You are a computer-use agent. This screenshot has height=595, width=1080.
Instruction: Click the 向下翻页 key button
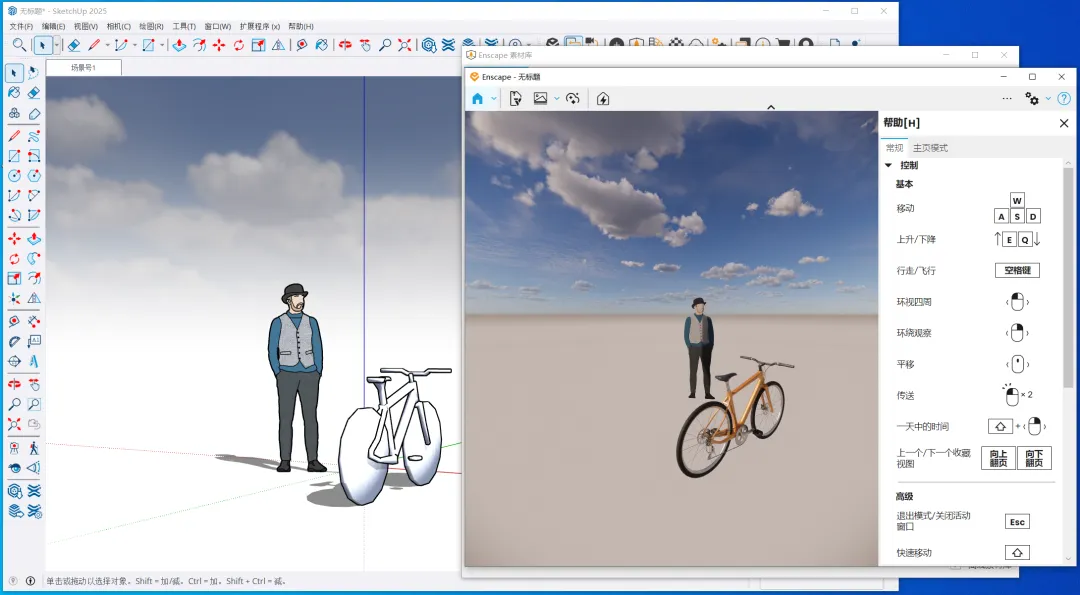[1034, 459]
